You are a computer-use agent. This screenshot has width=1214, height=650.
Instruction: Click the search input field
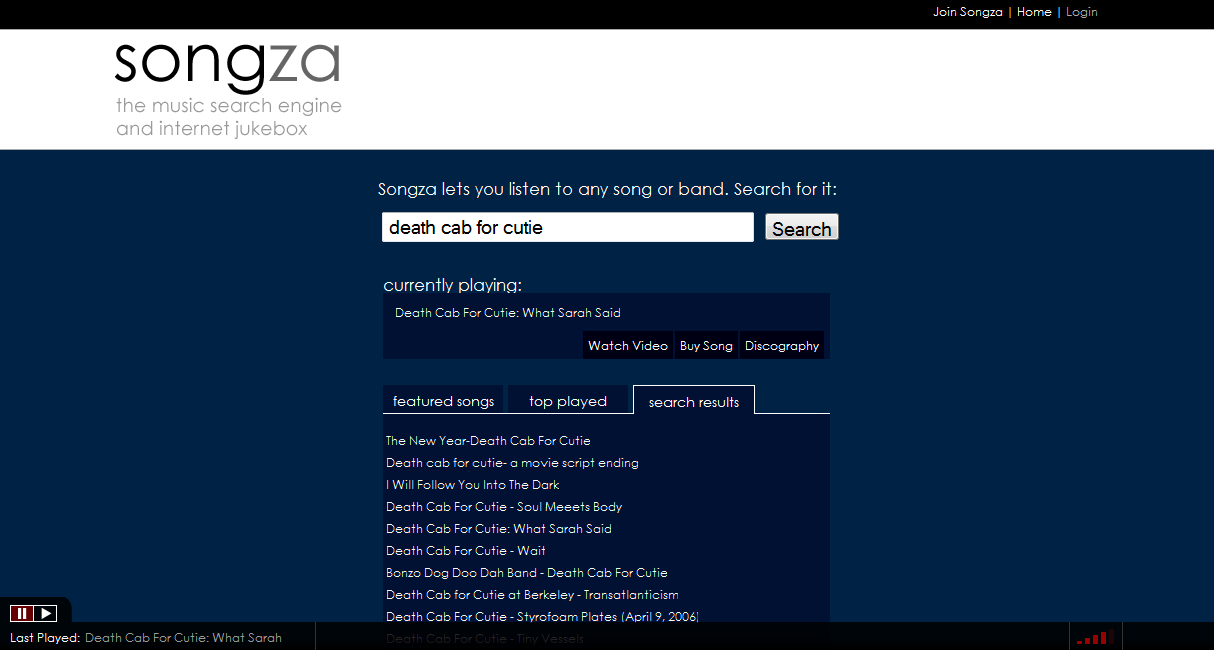[568, 227]
